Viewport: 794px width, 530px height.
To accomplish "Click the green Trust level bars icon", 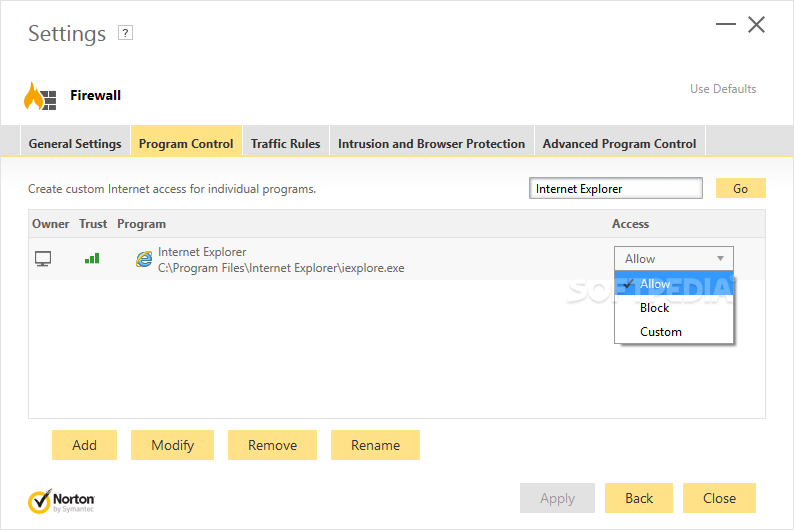I will [92, 259].
